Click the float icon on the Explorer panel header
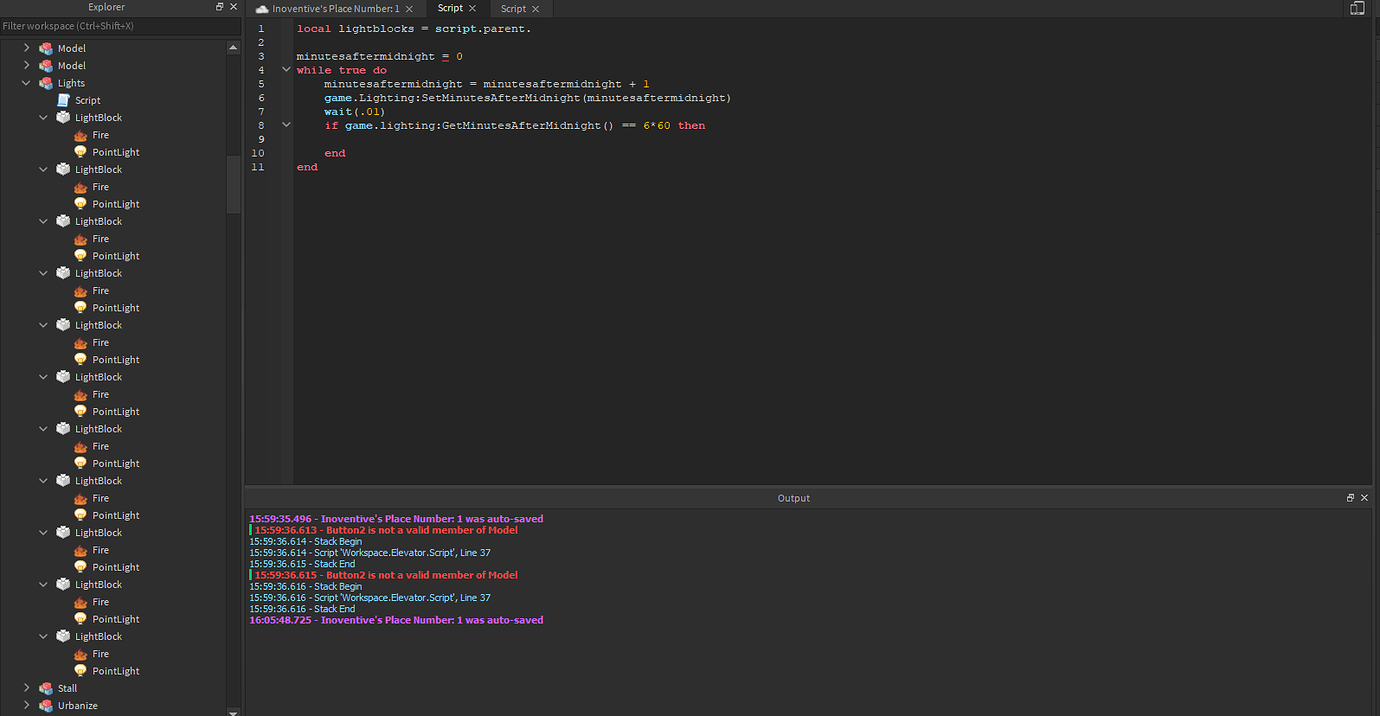The height and width of the screenshot is (716, 1380). [x=218, y=7]
